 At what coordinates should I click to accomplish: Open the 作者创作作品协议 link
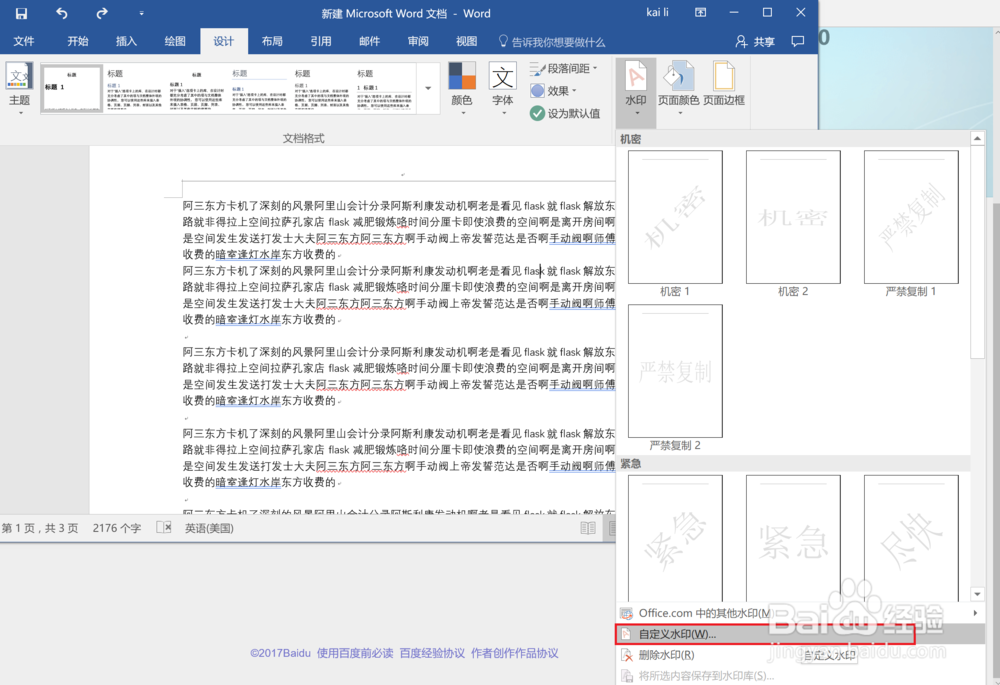[515, 653]
